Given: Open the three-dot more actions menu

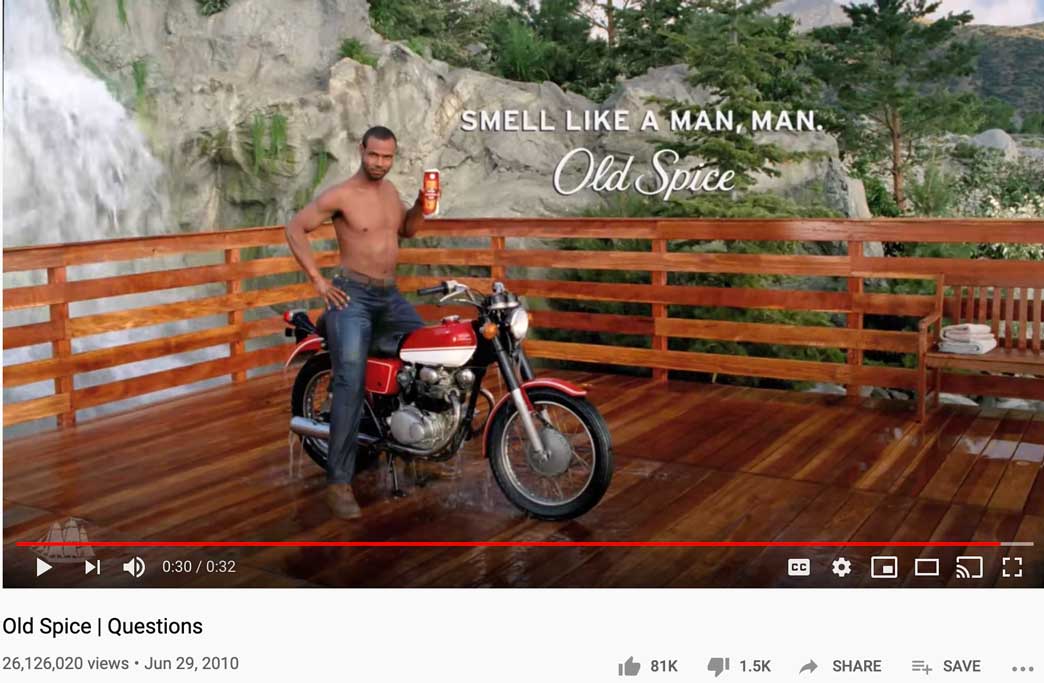Looking at the screenshot, I should [1022, 669].
